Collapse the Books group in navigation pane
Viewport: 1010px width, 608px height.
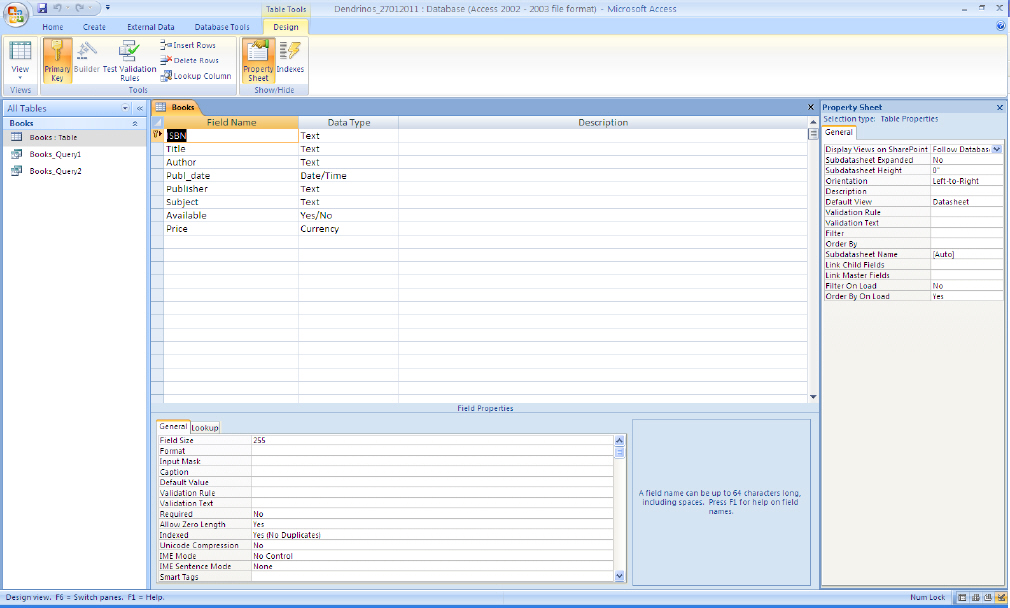coord(135,123)
